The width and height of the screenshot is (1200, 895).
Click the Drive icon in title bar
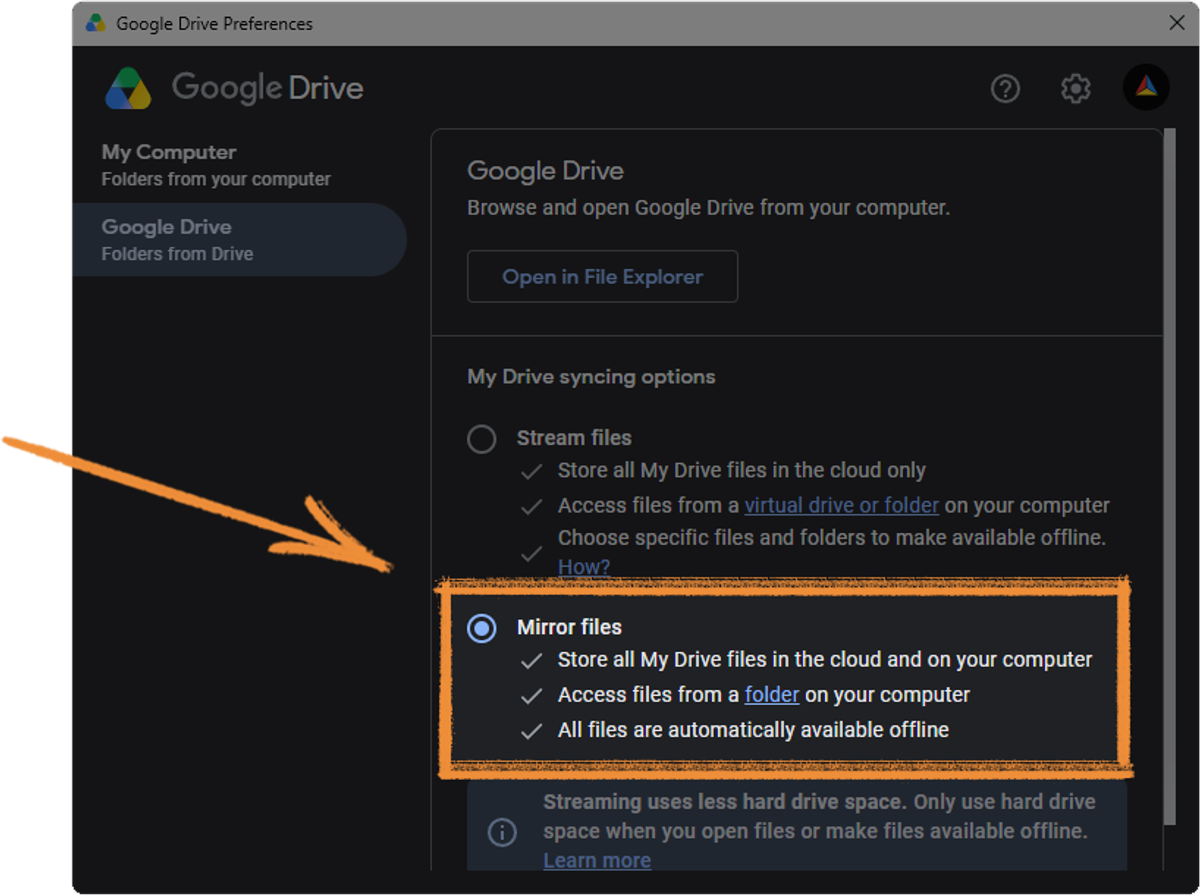pos(95,23)
